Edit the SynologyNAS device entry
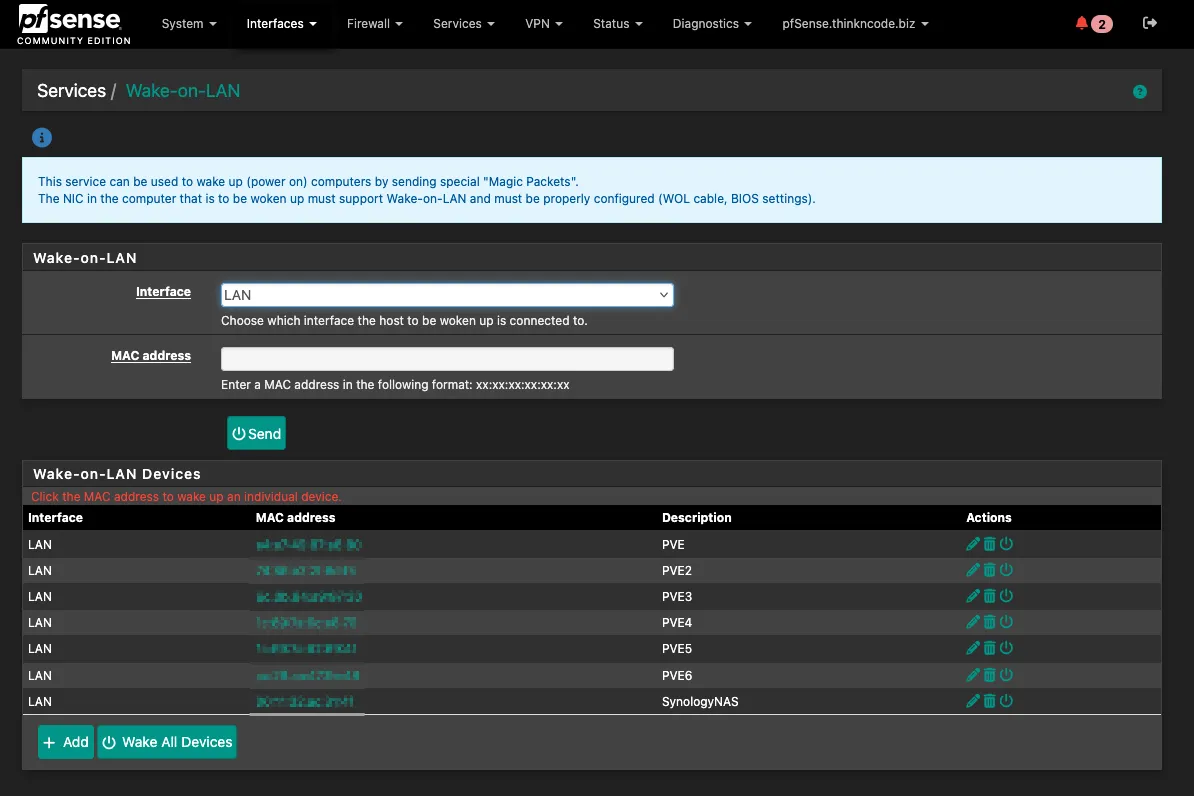1194x796 pixels. tap(972, 701)
